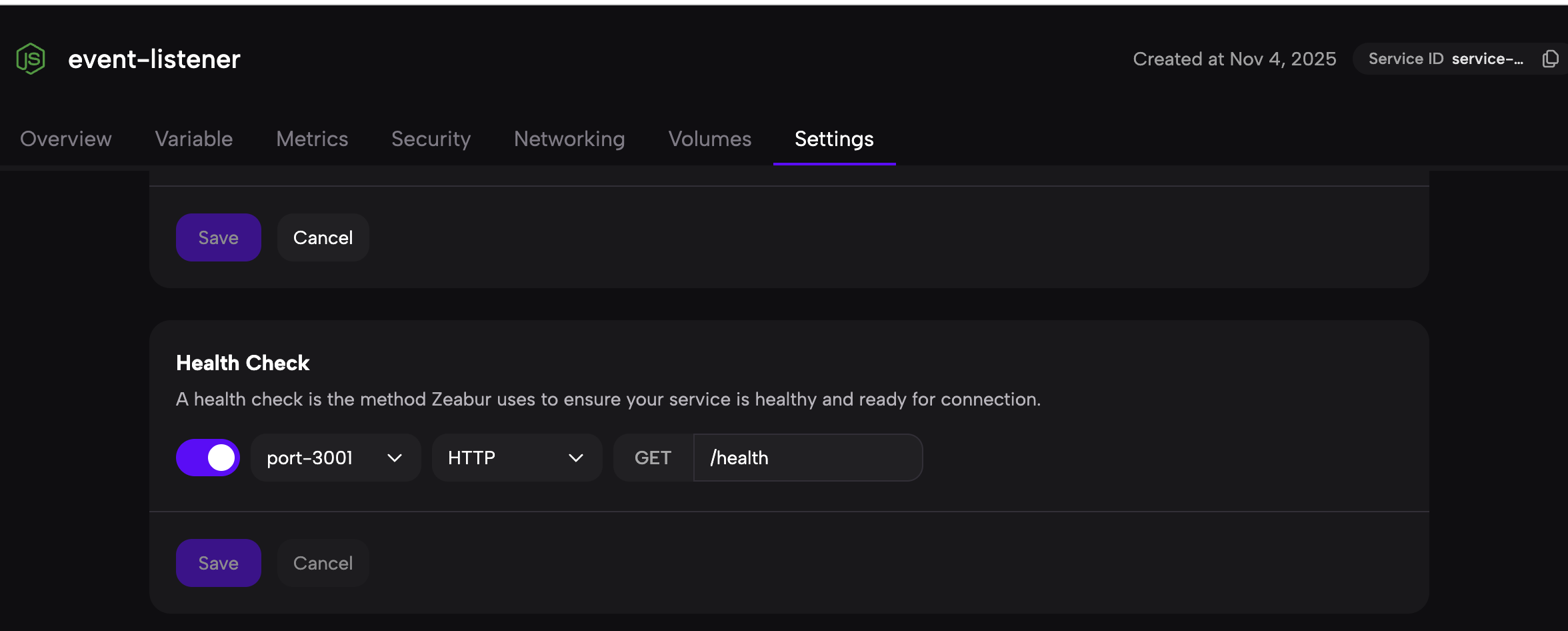Open the Networking tab
The height and width of the screenshot is (631, 1568).
tap(569, 139)
